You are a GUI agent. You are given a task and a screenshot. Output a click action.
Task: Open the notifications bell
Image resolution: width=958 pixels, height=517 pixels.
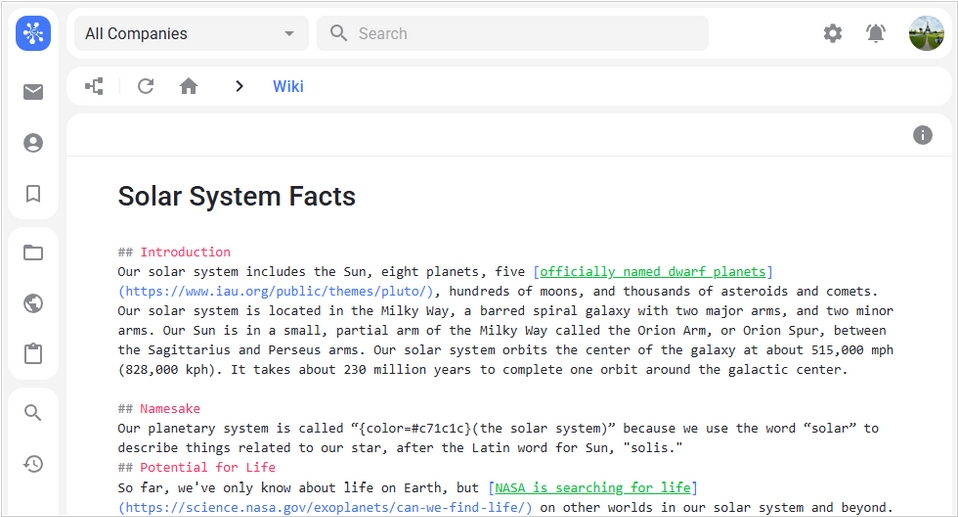[x=875, y=33]
